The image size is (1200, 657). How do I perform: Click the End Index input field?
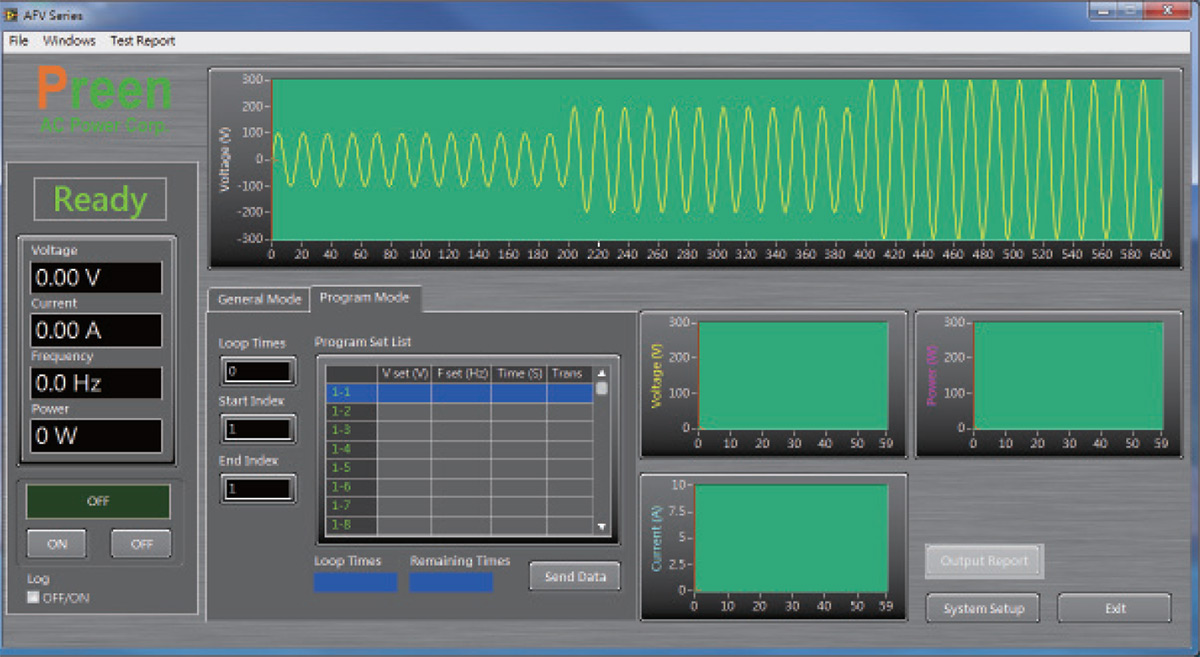(x=258, y=489)
